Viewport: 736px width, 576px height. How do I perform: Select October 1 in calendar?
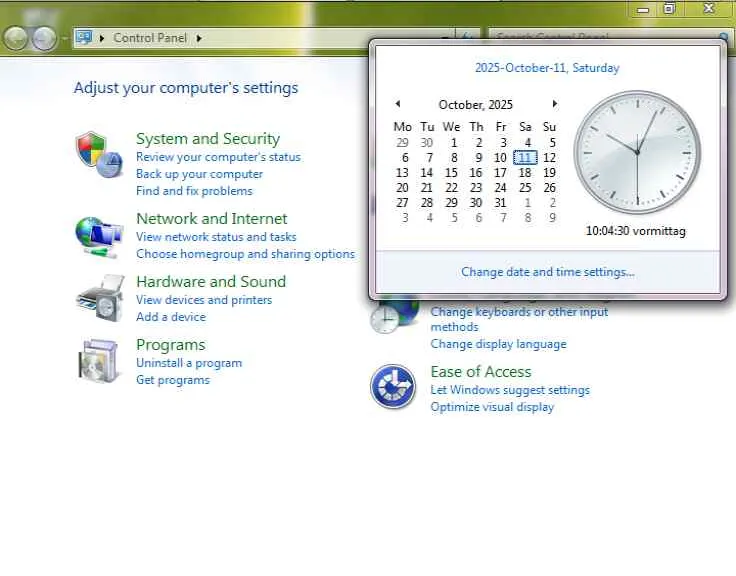click(453, 143)
